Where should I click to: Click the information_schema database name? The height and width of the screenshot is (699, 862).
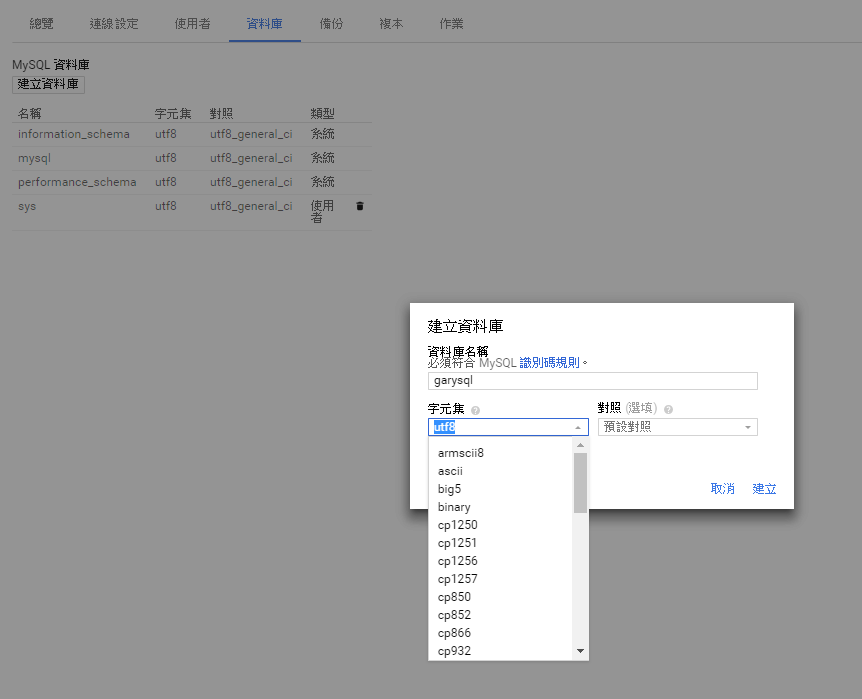74,134
